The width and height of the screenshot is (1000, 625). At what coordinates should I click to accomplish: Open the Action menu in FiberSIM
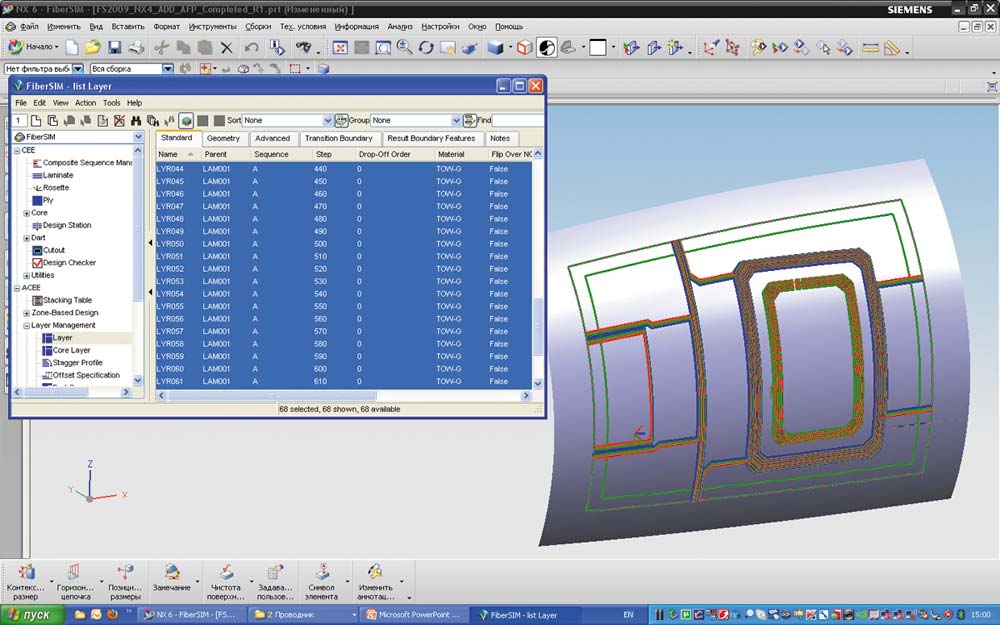tap(85, 103)
